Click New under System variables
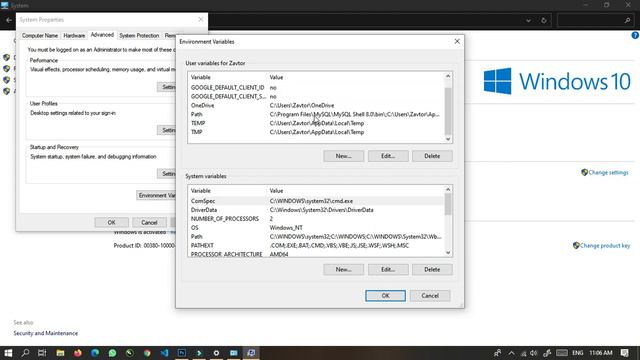Viewport: 640px width, 360px height. 343,269
